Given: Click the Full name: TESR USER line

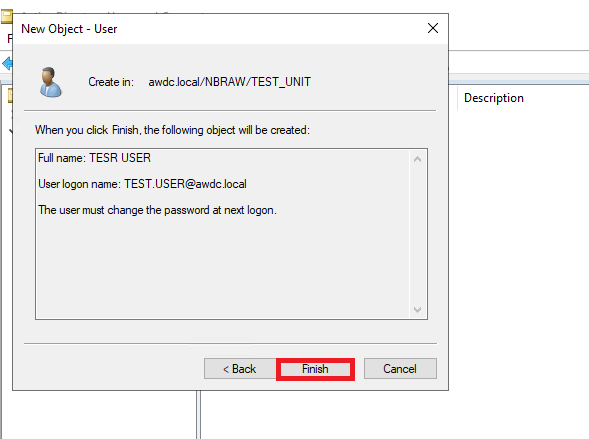Looking at the screenshot, I should coord(94,158).
